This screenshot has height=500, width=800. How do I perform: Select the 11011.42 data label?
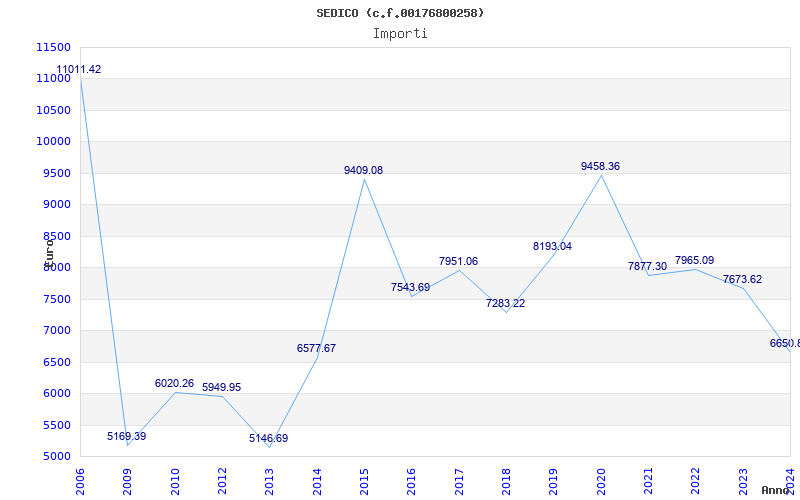pyautogui.click(x=79, y=69)
